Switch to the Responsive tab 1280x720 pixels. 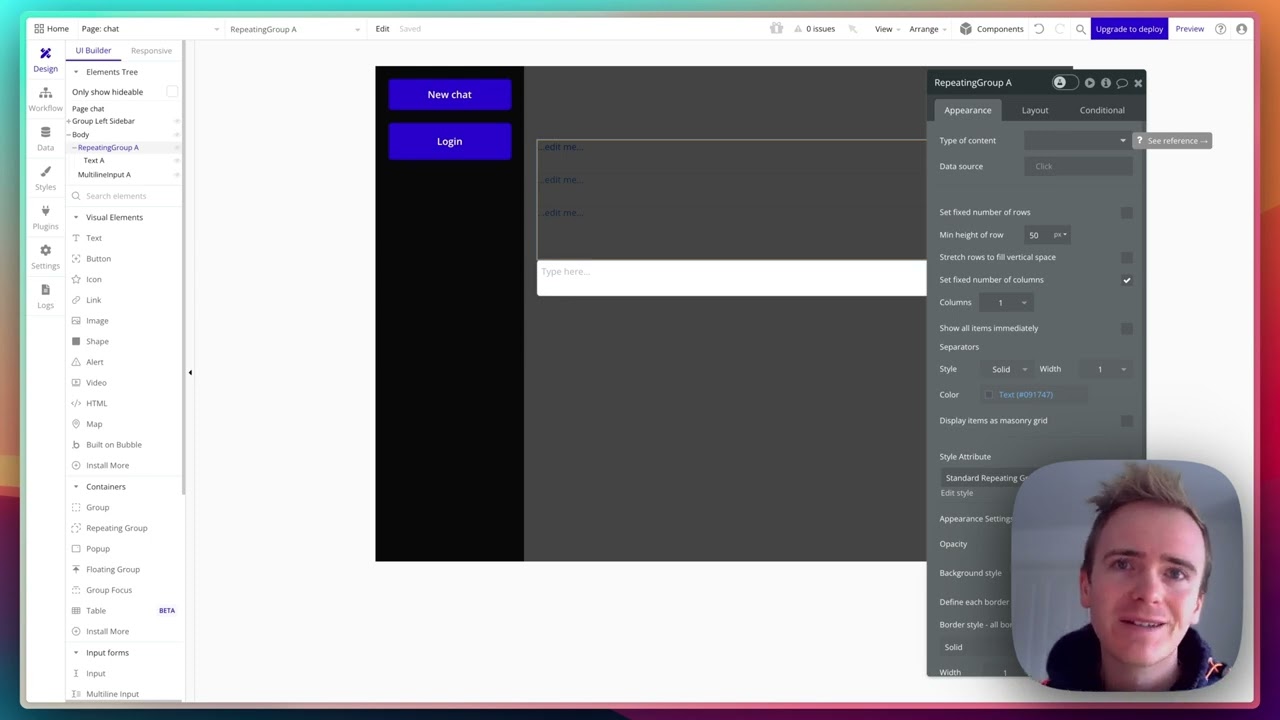point(151,51)
